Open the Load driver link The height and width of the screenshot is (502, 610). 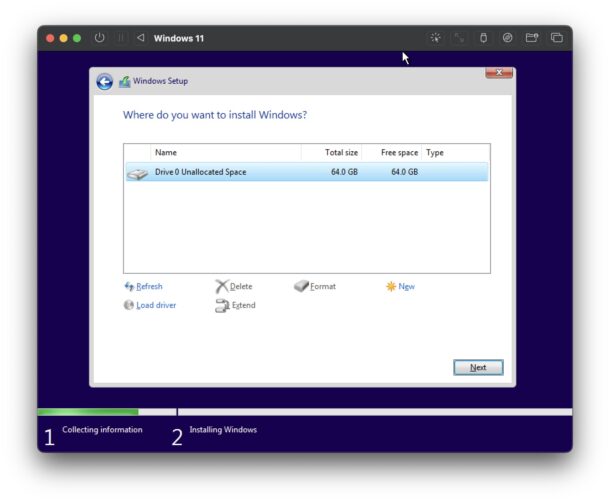pos(155,305)
